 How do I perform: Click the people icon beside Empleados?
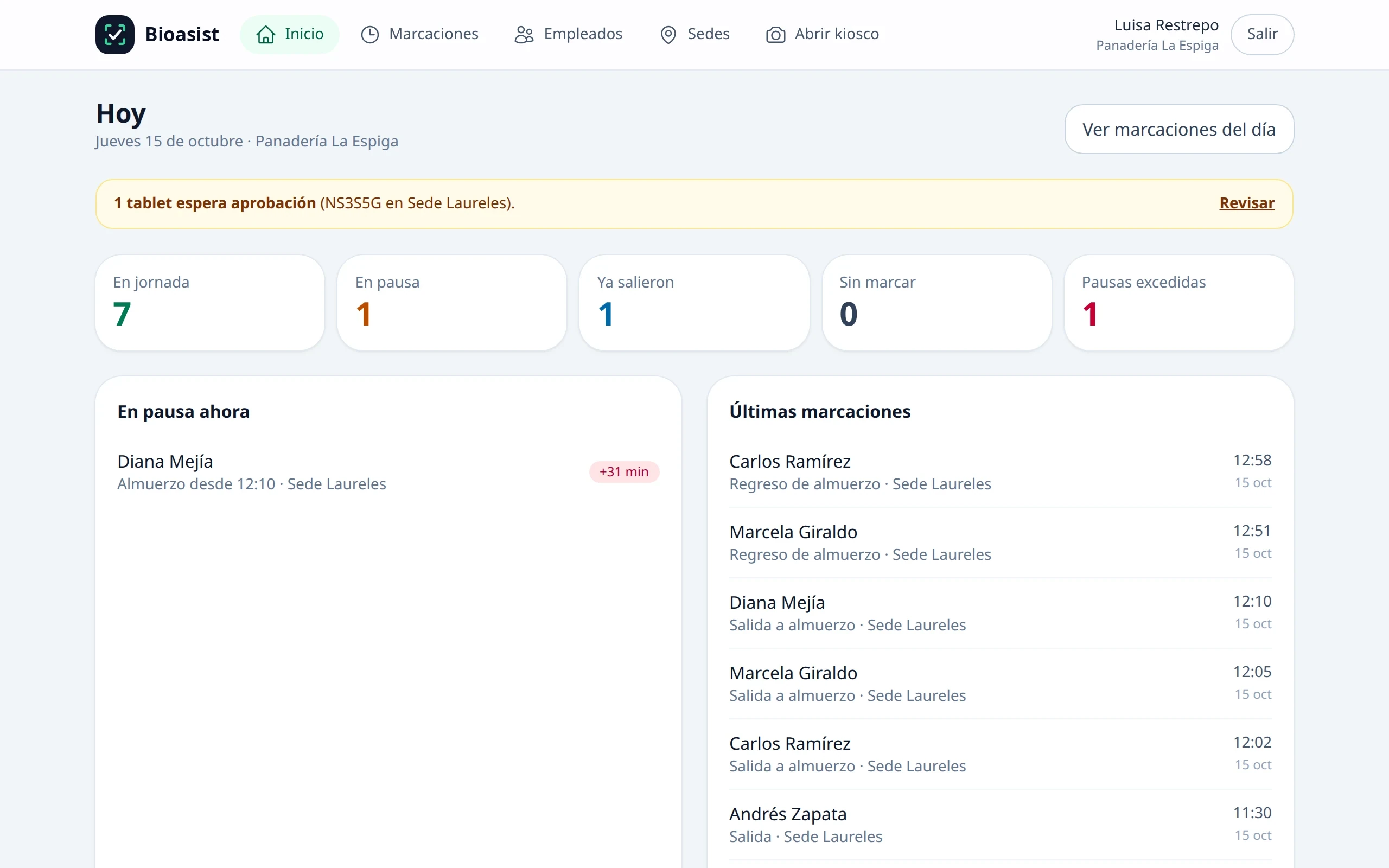(x=524, y=34)
